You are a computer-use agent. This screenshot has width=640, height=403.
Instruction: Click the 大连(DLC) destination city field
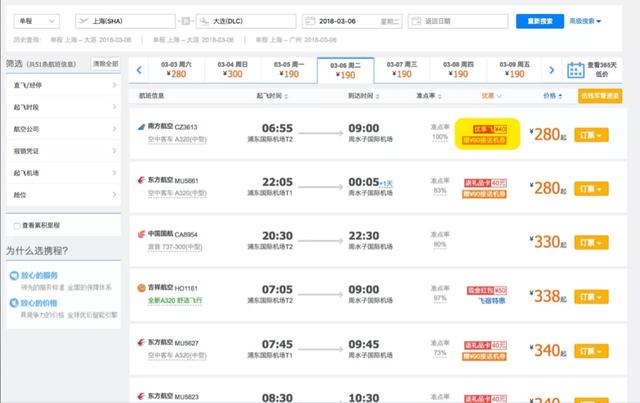click(x=246, y=21)
